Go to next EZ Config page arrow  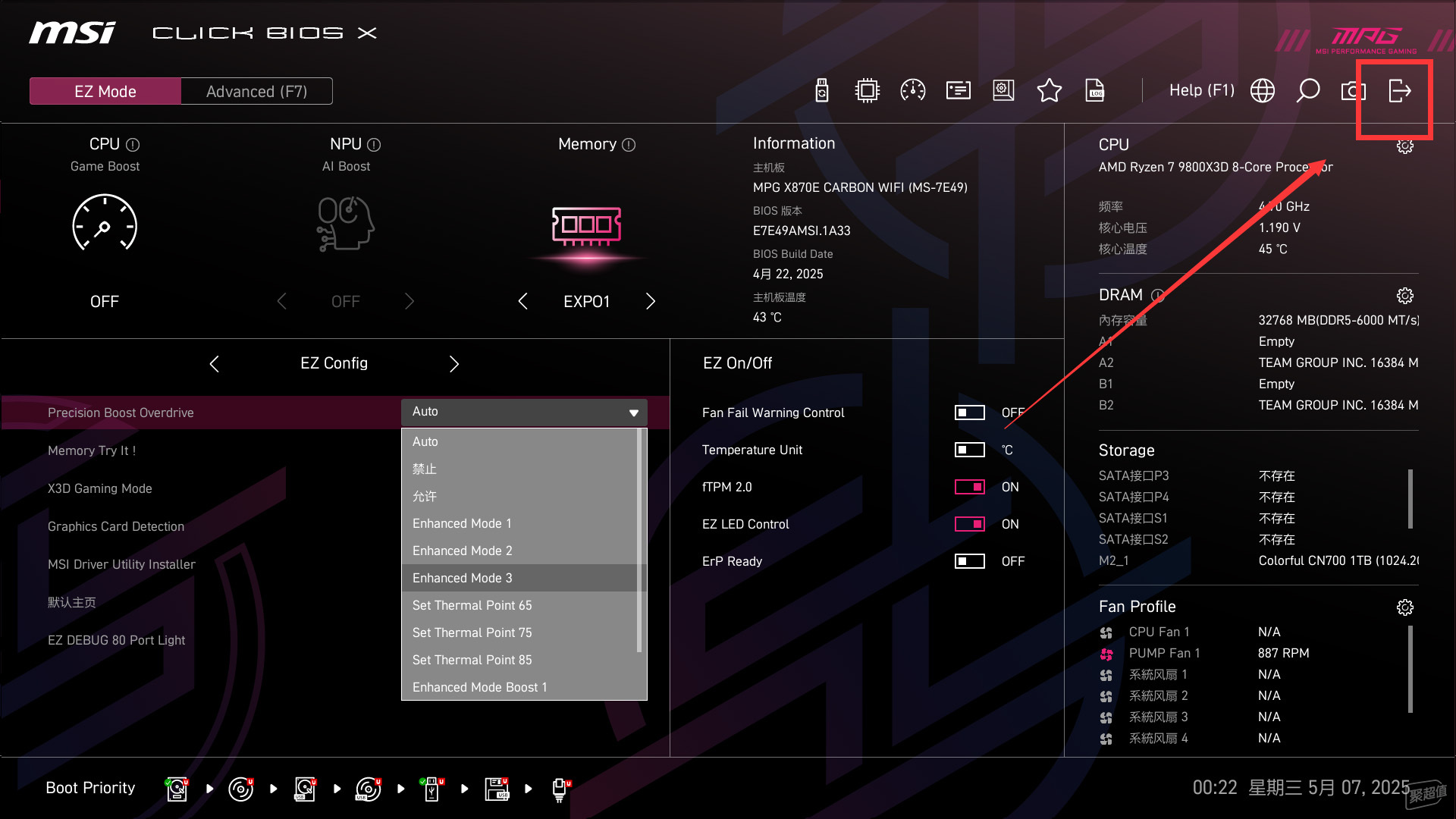[453, 364]
